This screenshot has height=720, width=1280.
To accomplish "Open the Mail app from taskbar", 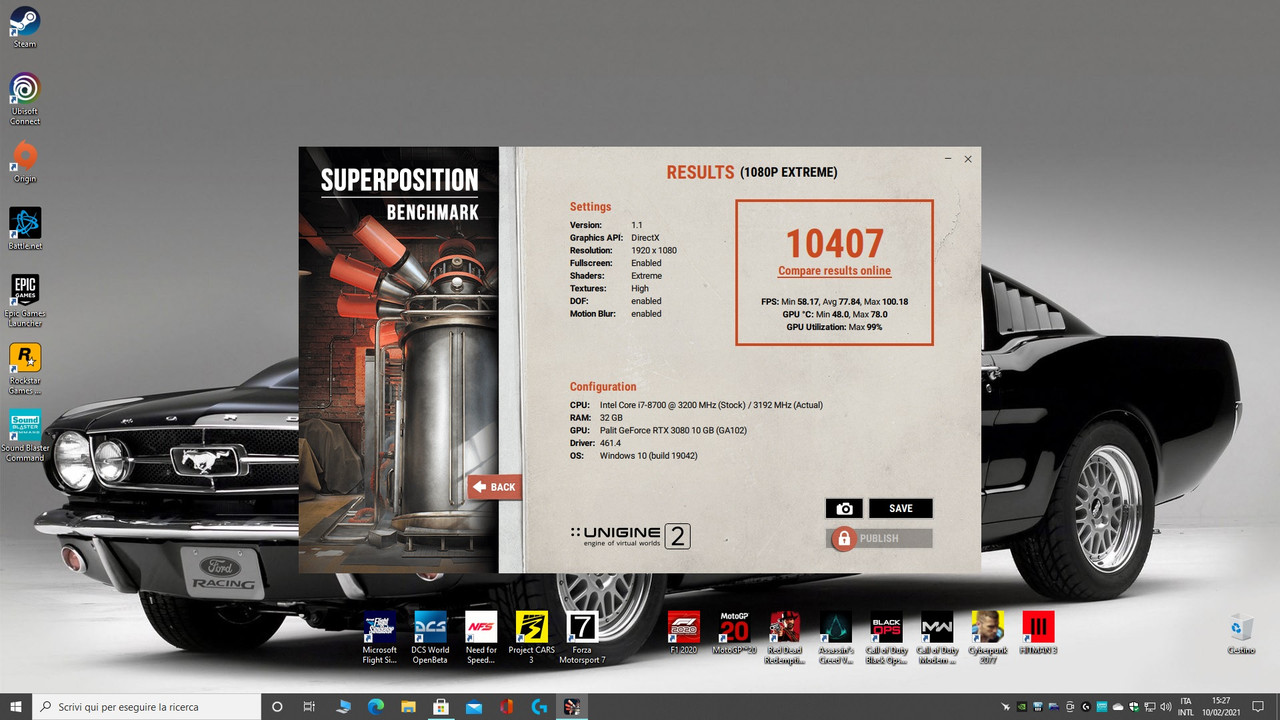I will point(473,706).
